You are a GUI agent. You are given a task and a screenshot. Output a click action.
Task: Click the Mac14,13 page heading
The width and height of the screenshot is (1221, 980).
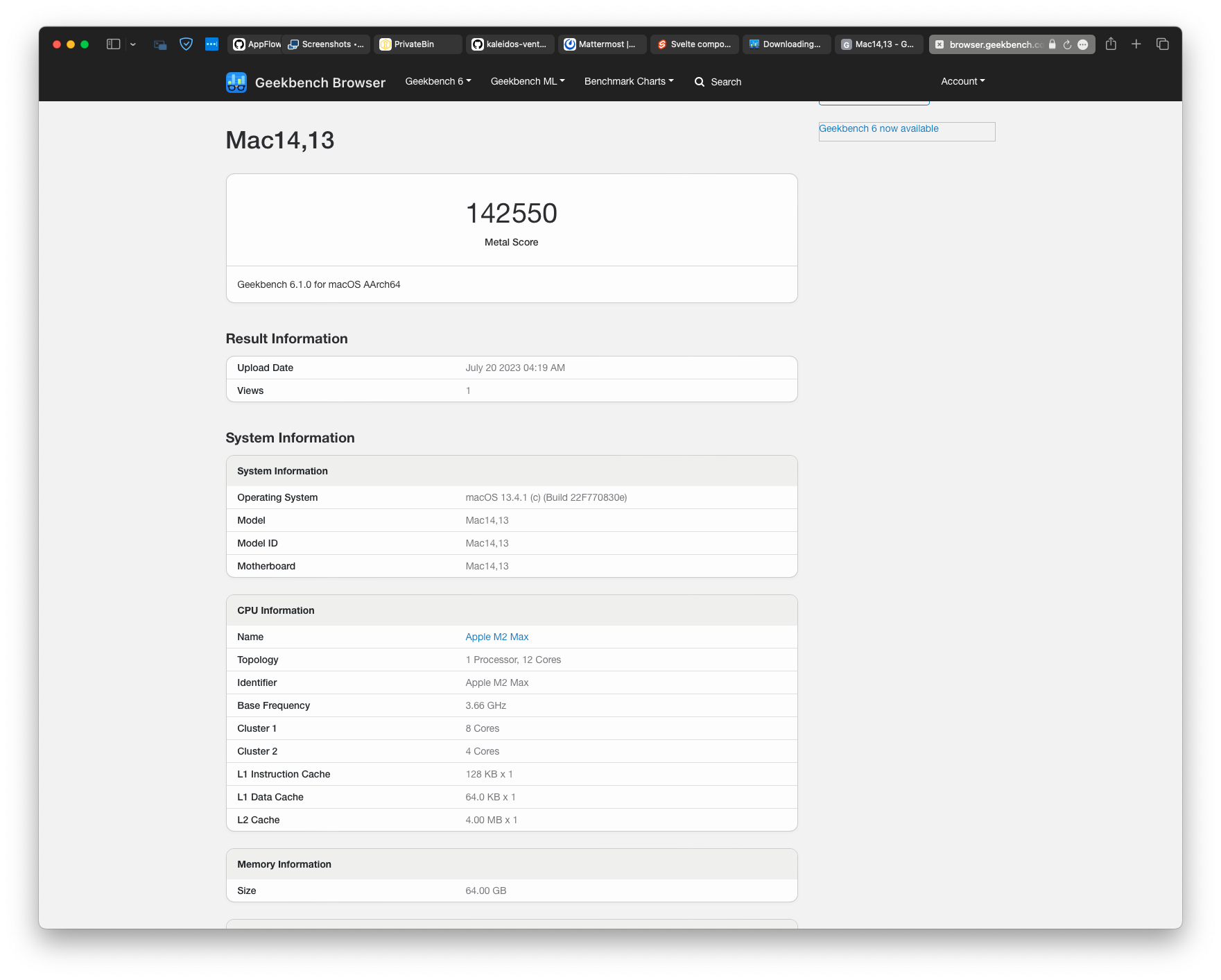tap(280, 140)
